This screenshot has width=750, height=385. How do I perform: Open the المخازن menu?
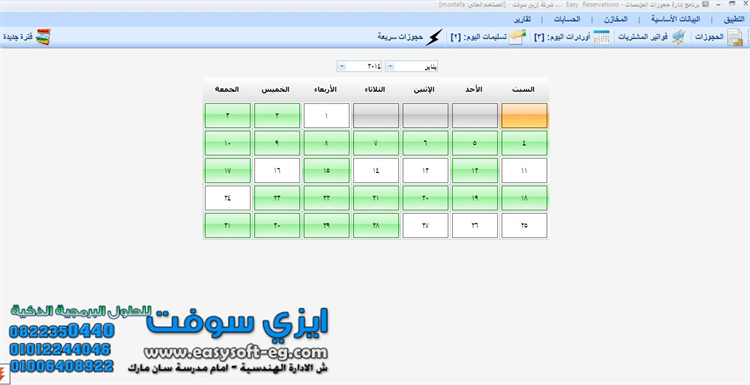615,20
